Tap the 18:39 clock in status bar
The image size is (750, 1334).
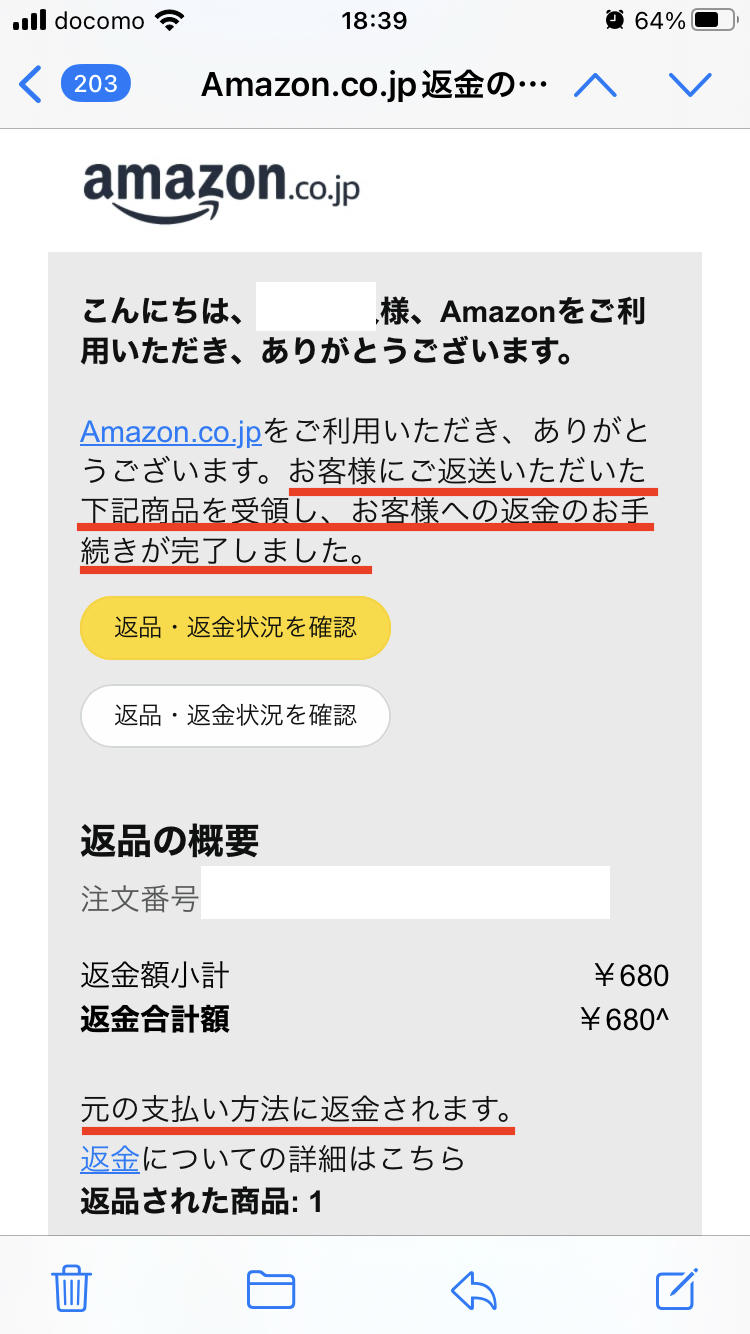(x=375, y=18)
